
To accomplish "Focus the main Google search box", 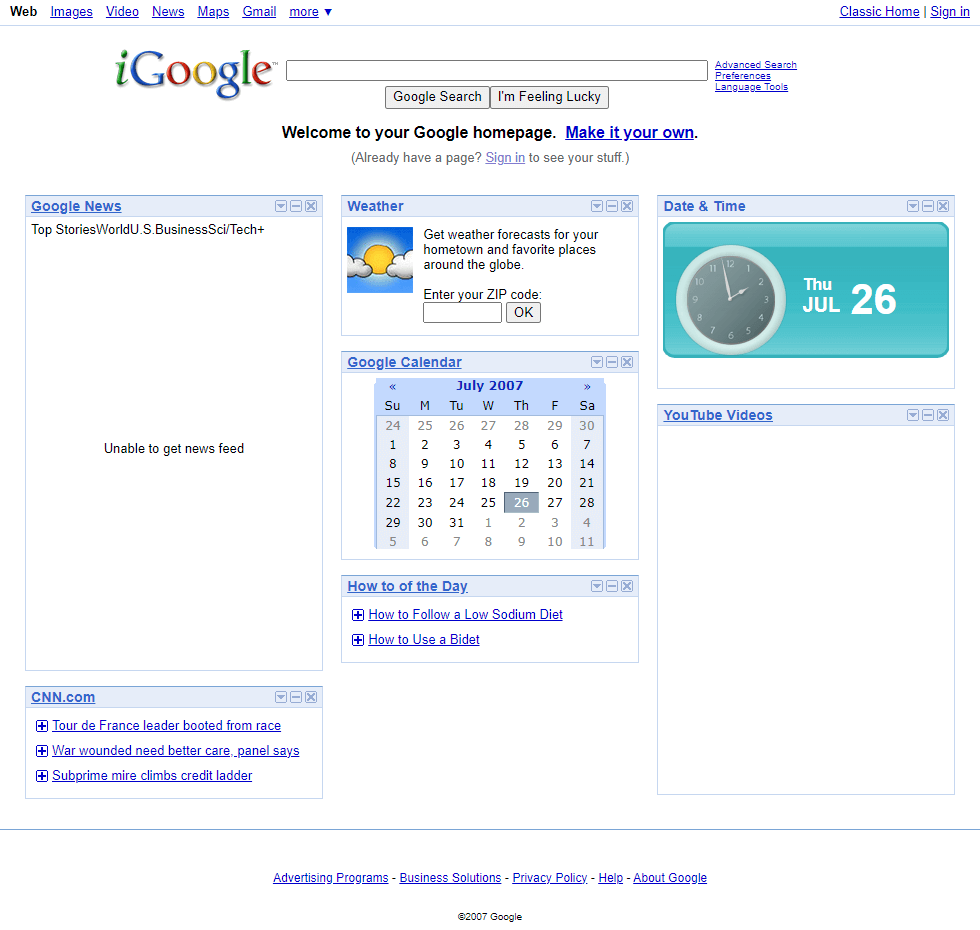I will point(497,71).
